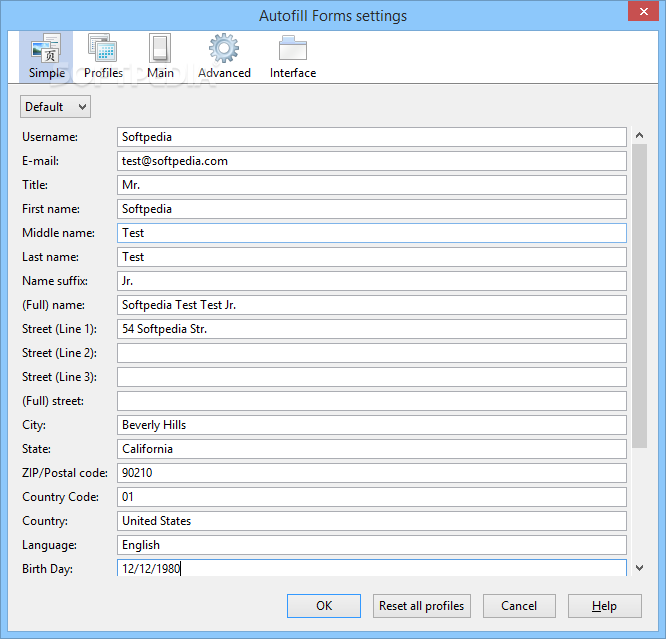Click the (Full) name input field
666x639 pixels.
pos(372,305)
